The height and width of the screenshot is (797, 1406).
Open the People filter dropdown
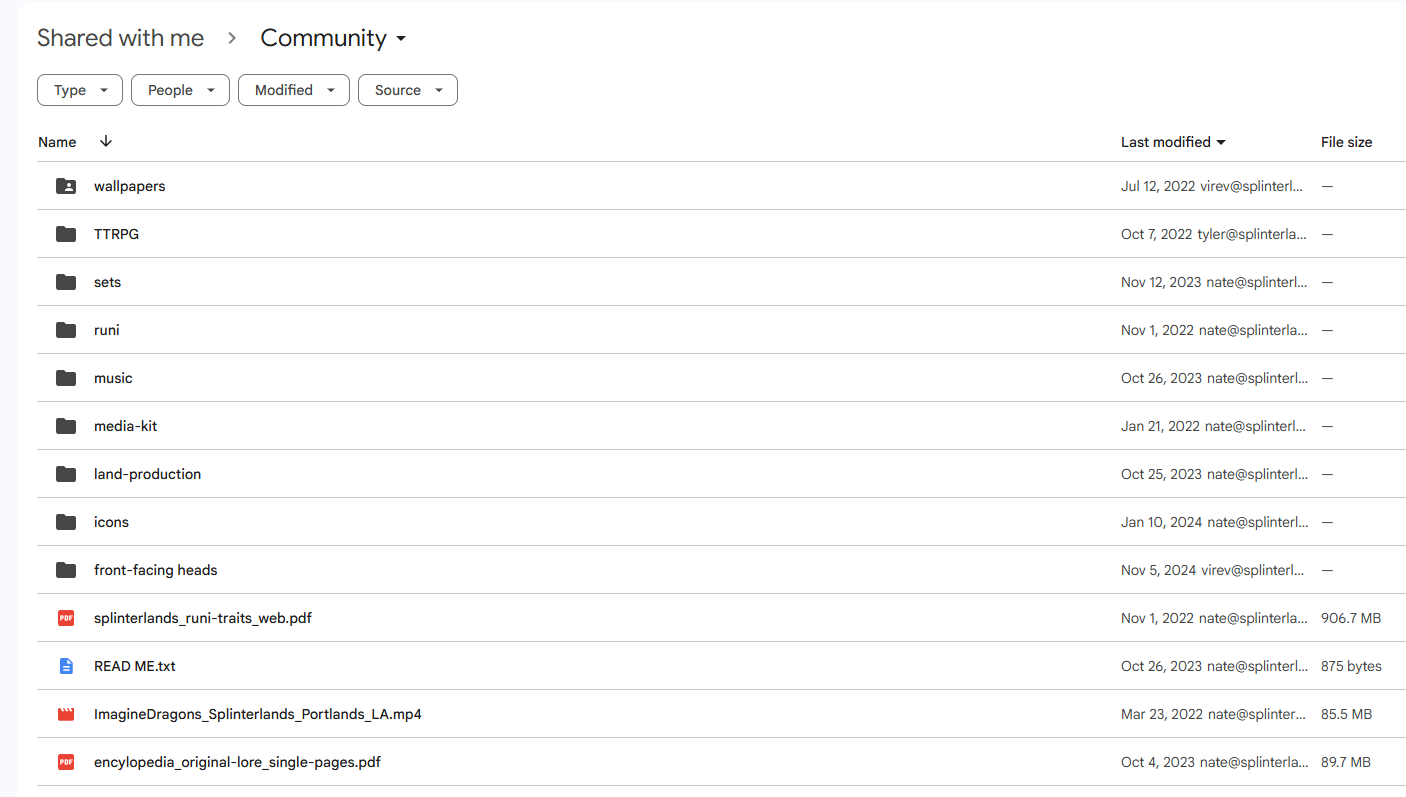[x=180, y=90]
